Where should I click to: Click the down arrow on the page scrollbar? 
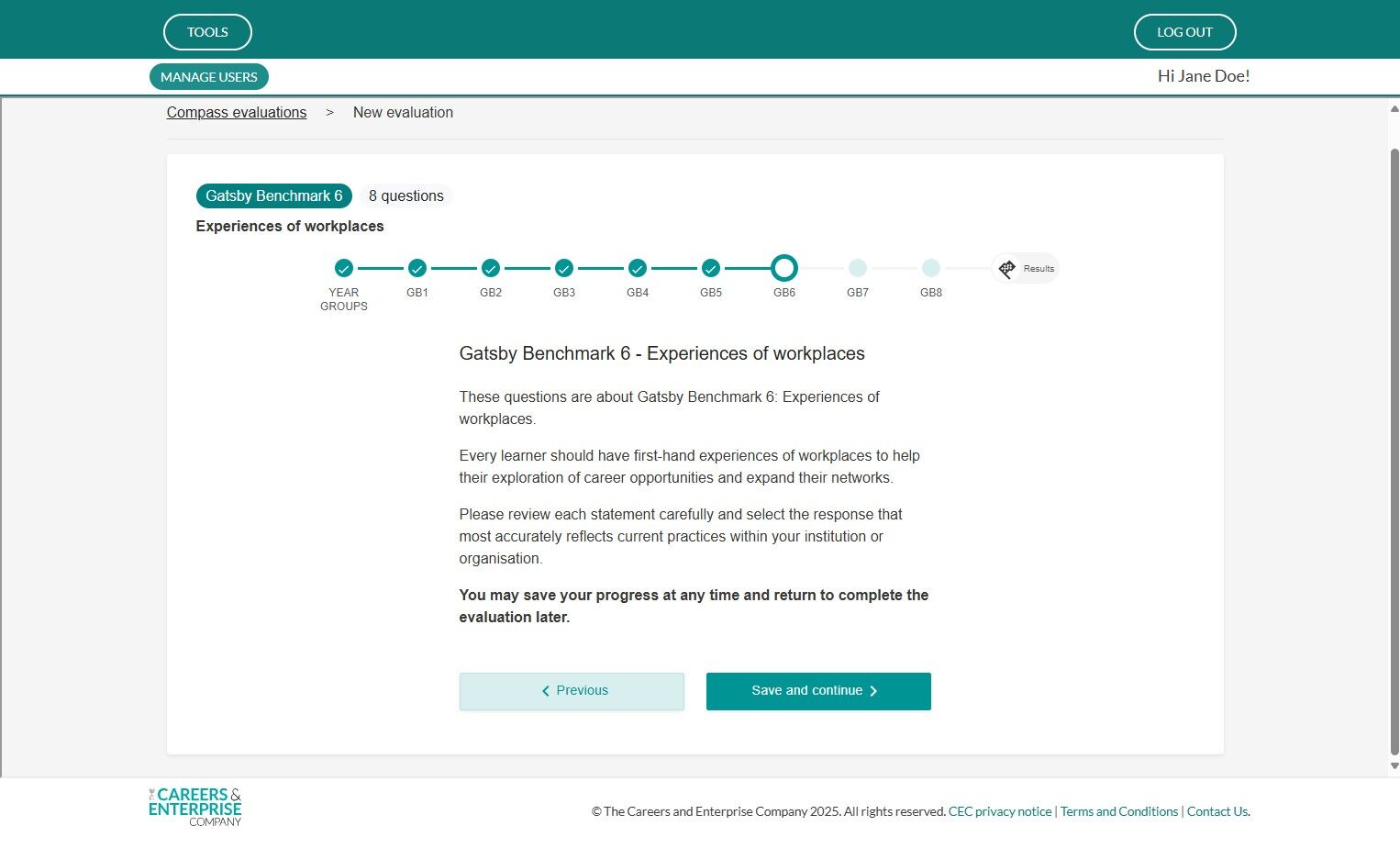tap(1393, 766)
